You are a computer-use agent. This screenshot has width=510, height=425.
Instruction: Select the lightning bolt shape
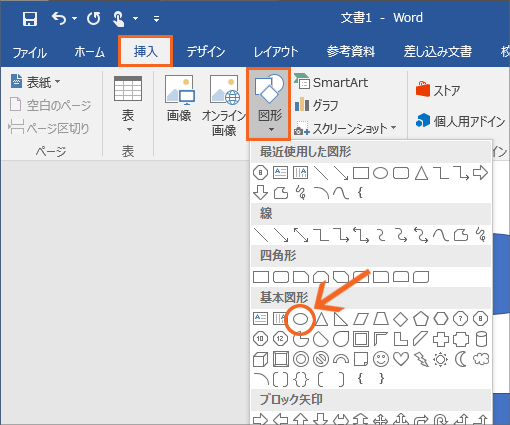[421, 359]
